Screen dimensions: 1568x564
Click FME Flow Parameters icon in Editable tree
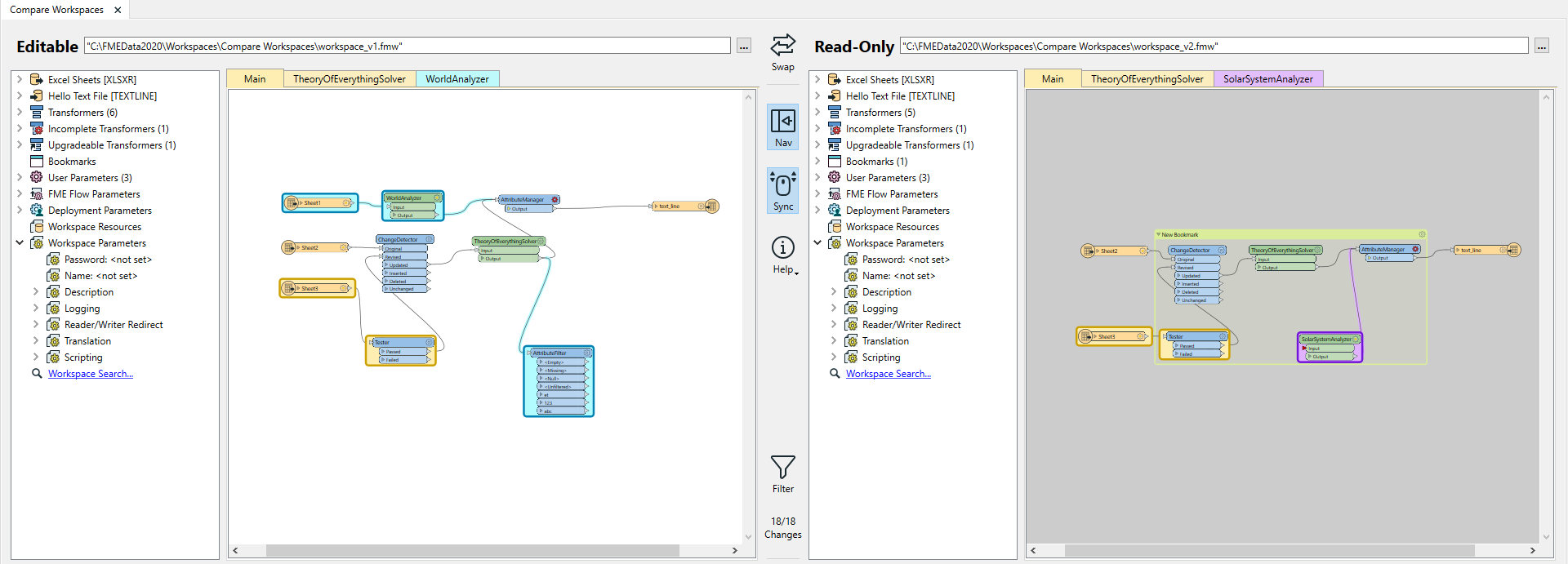[37, 193]
